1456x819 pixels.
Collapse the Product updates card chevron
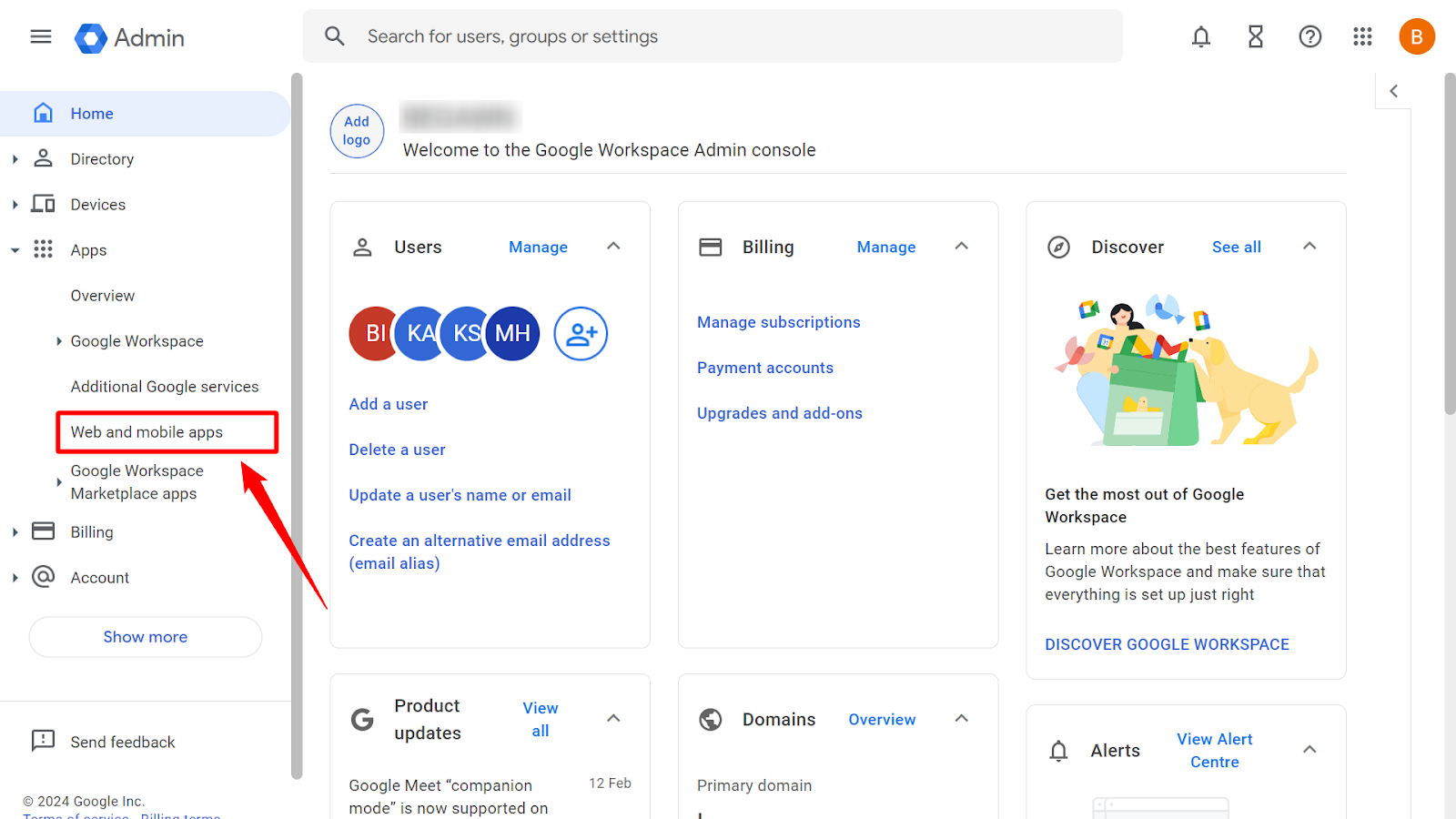tap(613, 718)
